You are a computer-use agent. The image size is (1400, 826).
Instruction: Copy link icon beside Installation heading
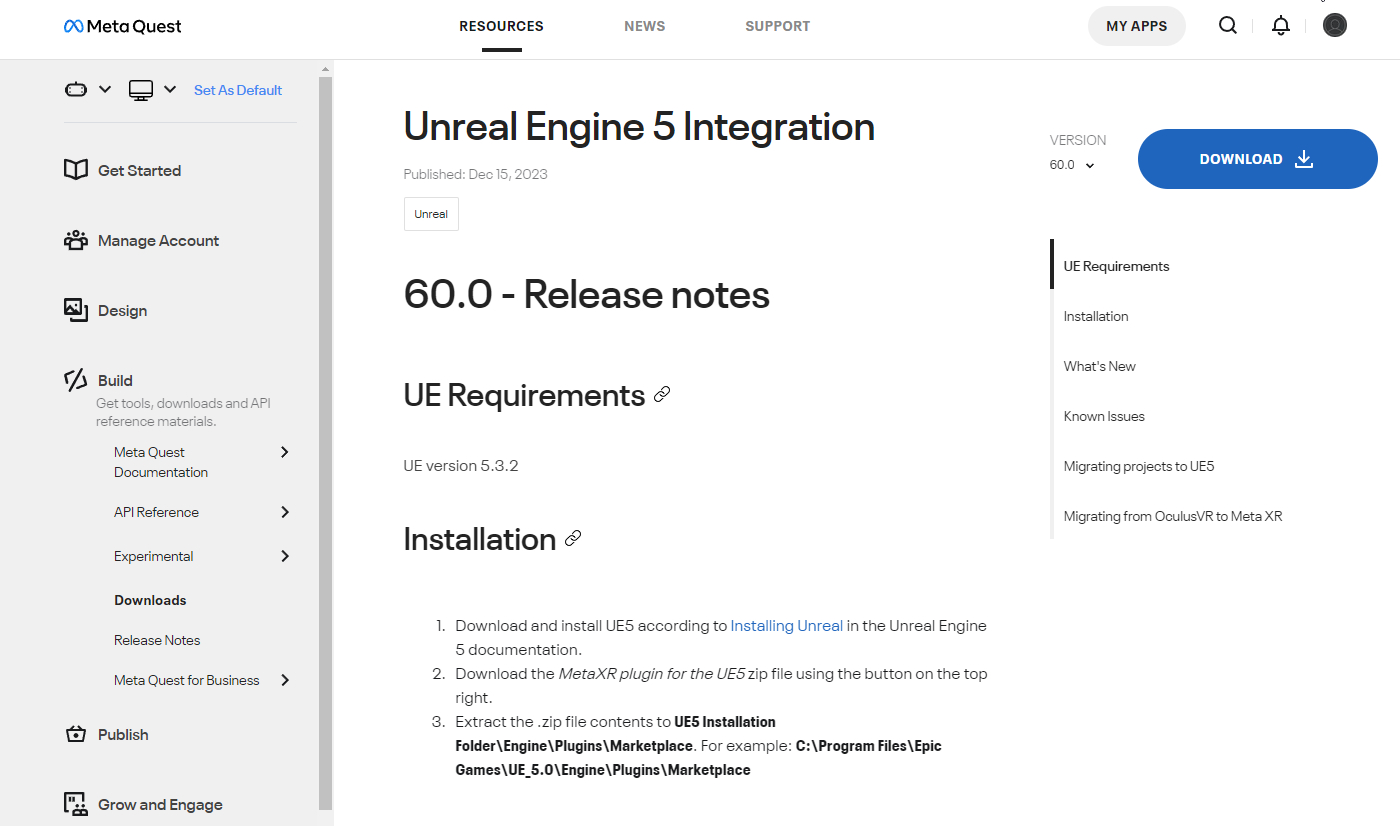click(x=573, y=539)
